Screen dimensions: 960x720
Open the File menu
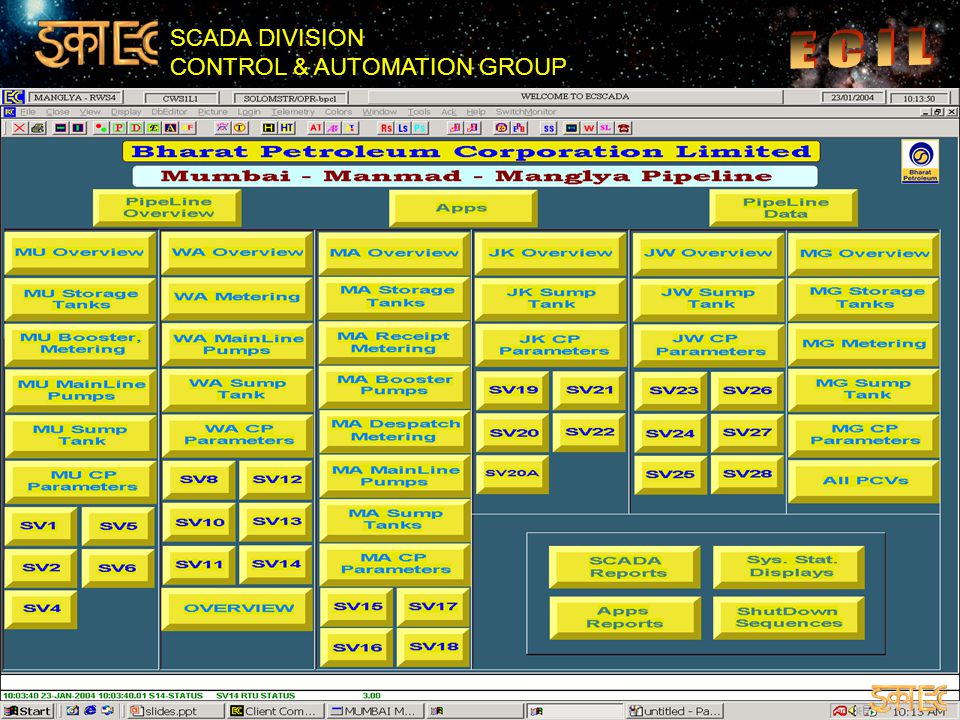[x=28, y=112]
